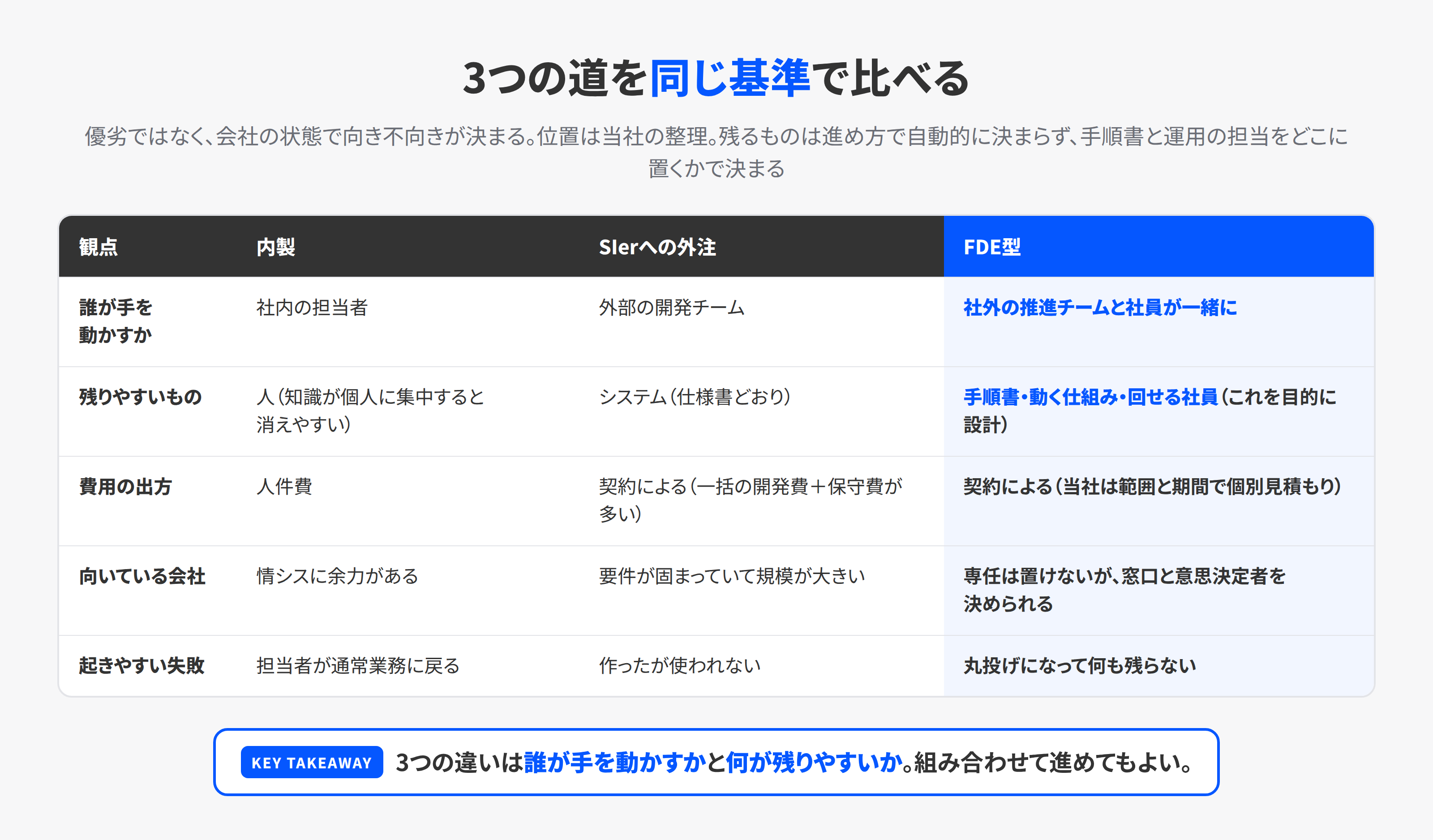Click the cell 専任は置けないが、窓口と意思決定者を決められる

point(1124,590)
